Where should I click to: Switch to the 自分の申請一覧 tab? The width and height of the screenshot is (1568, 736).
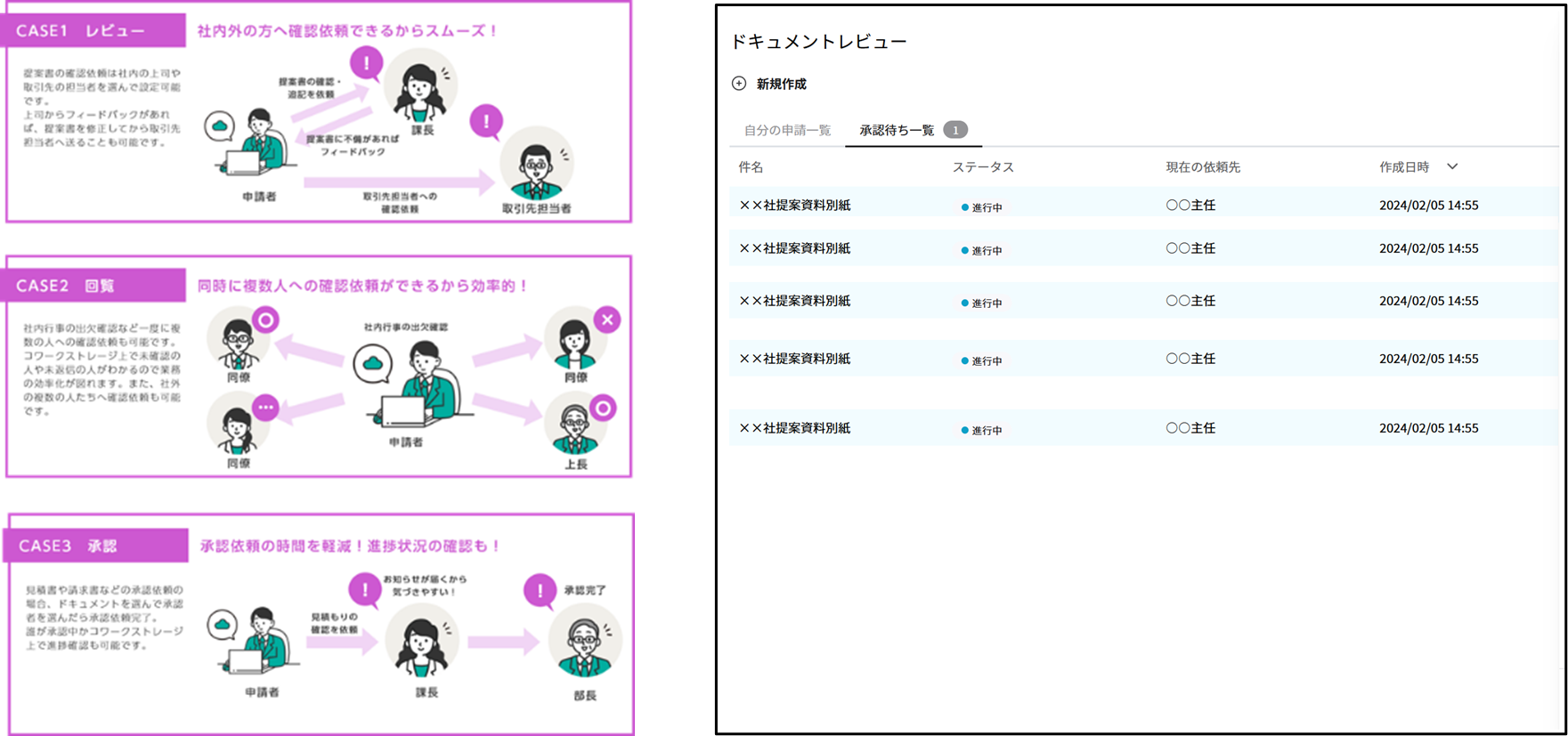point(787,130)
